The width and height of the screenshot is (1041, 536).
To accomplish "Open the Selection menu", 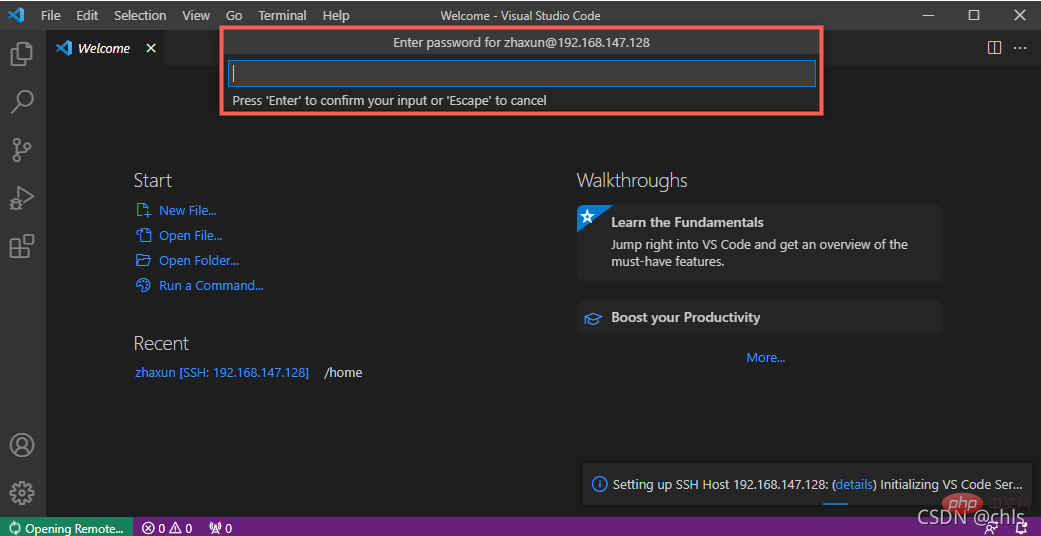I will [x=140, y=16].
